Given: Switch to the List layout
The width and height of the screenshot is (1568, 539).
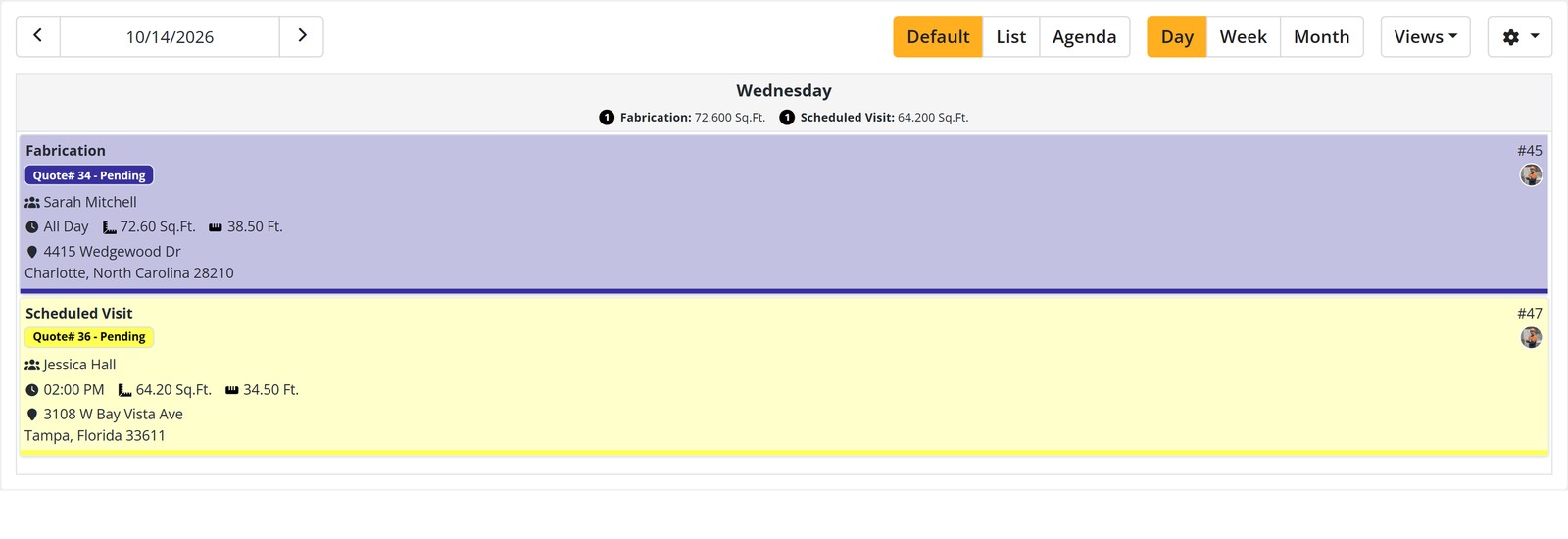Looking at the screenshot, I should 1010,36.
